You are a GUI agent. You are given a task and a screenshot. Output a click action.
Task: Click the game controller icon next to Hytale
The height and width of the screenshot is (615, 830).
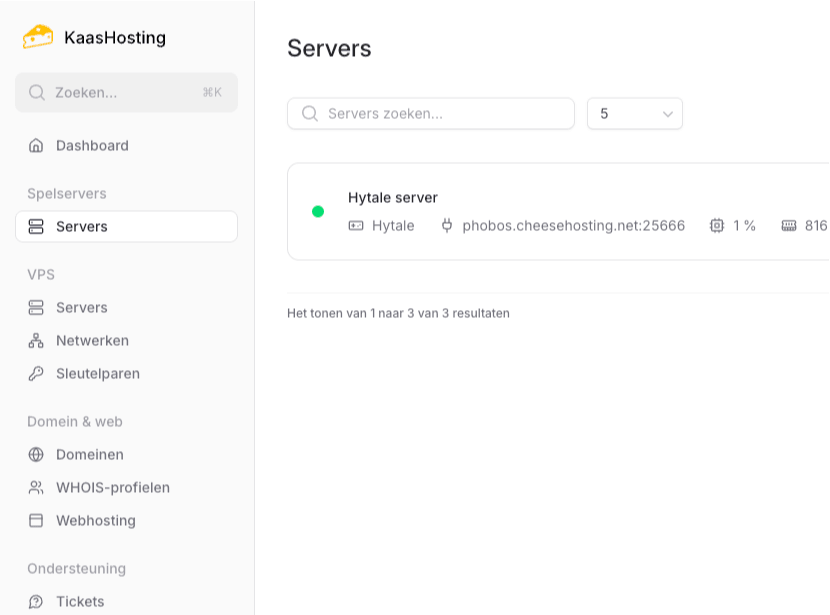pos(355,226)
